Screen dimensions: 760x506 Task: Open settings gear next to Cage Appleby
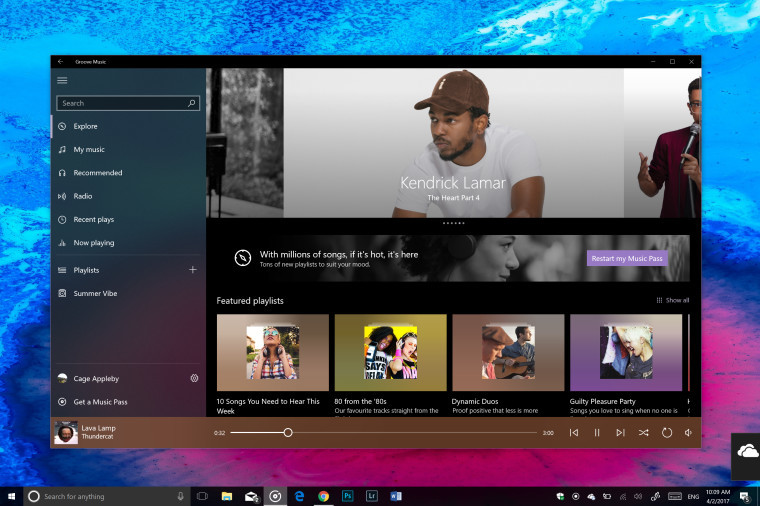[x=194, y=379]
